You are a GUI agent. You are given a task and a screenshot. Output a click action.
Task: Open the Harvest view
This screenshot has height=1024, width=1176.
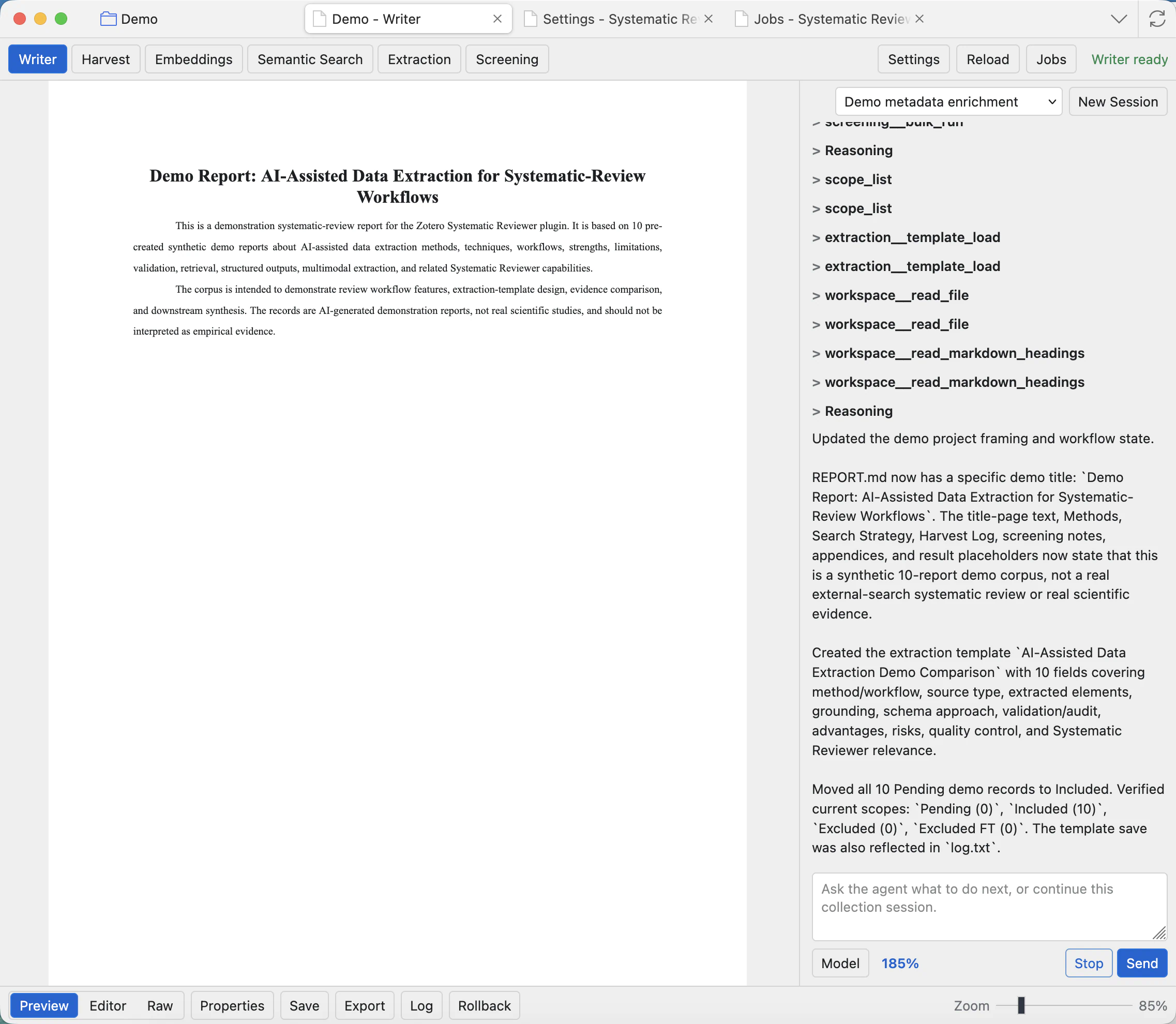point(105,59)
